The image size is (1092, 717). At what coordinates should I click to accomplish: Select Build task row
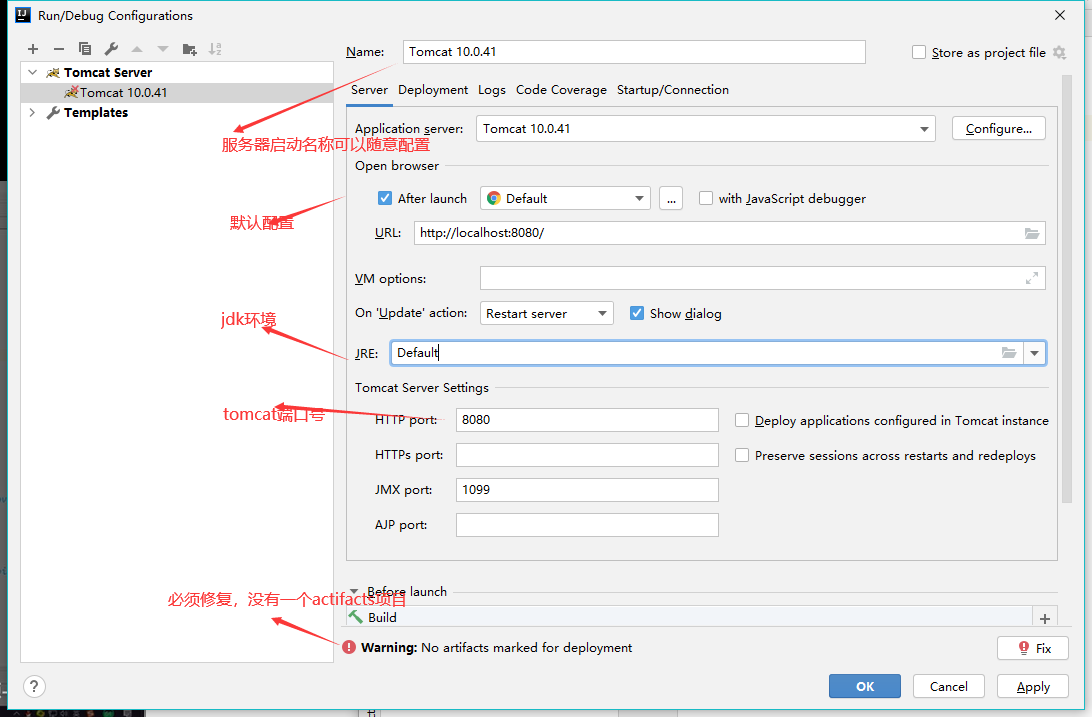pos(689,617)
